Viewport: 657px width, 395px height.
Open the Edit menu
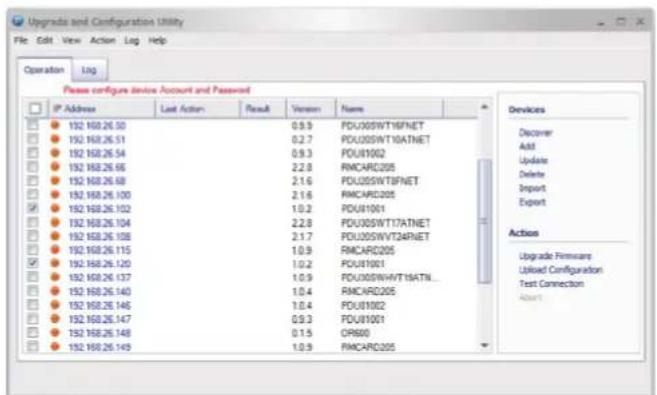point(44,40)
